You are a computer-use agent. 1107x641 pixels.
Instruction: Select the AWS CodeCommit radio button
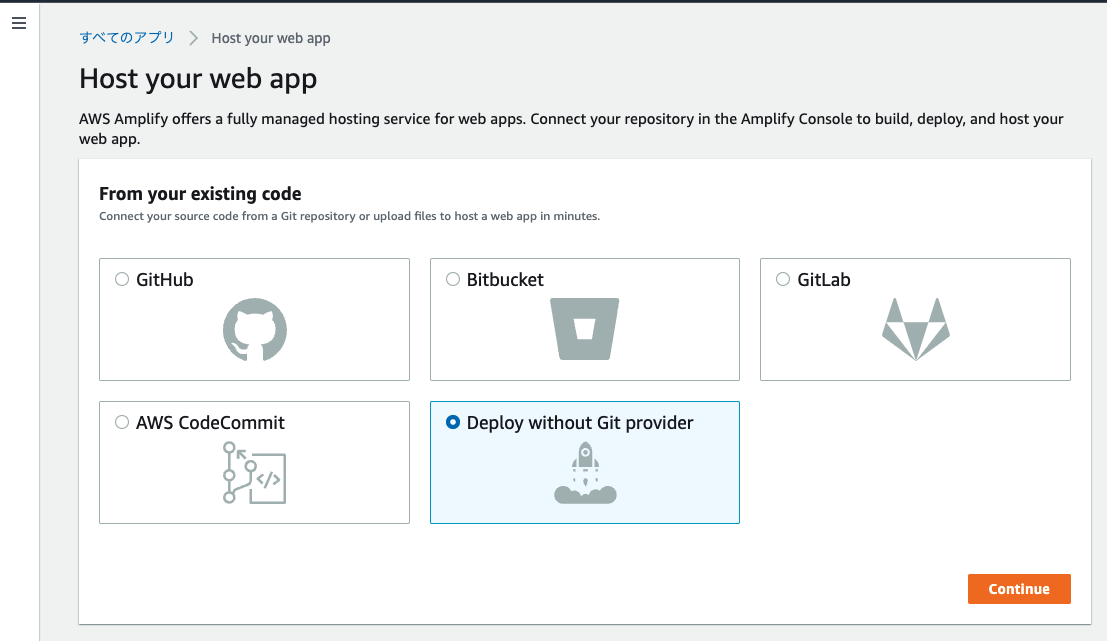coord(122,422)
